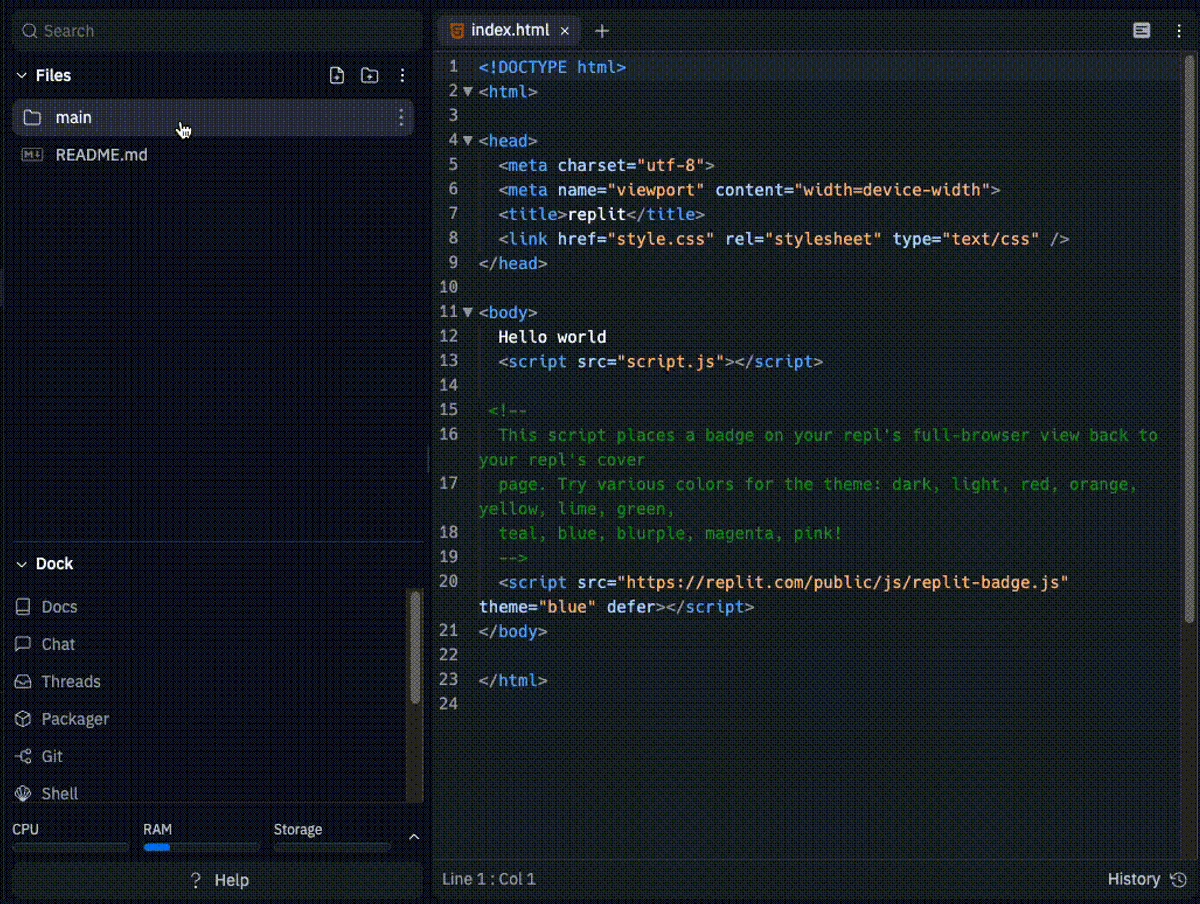Image resolution: width=1200 pixels, height=904 pixels.
Task: Click the replit-badge.js URL on line 20
Action: 843,583
